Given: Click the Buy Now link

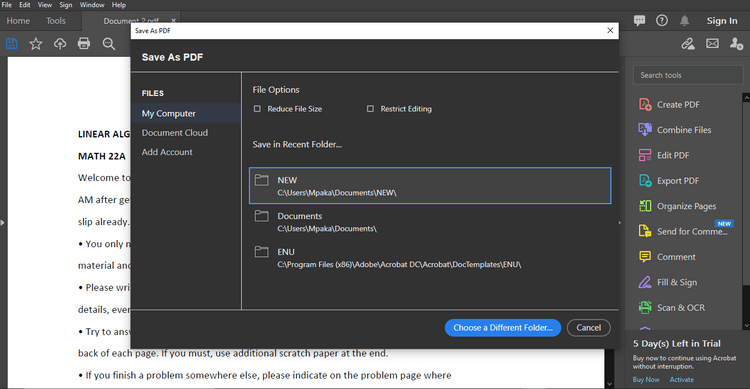Looking at the screenshot, I should tap(646, 379).
